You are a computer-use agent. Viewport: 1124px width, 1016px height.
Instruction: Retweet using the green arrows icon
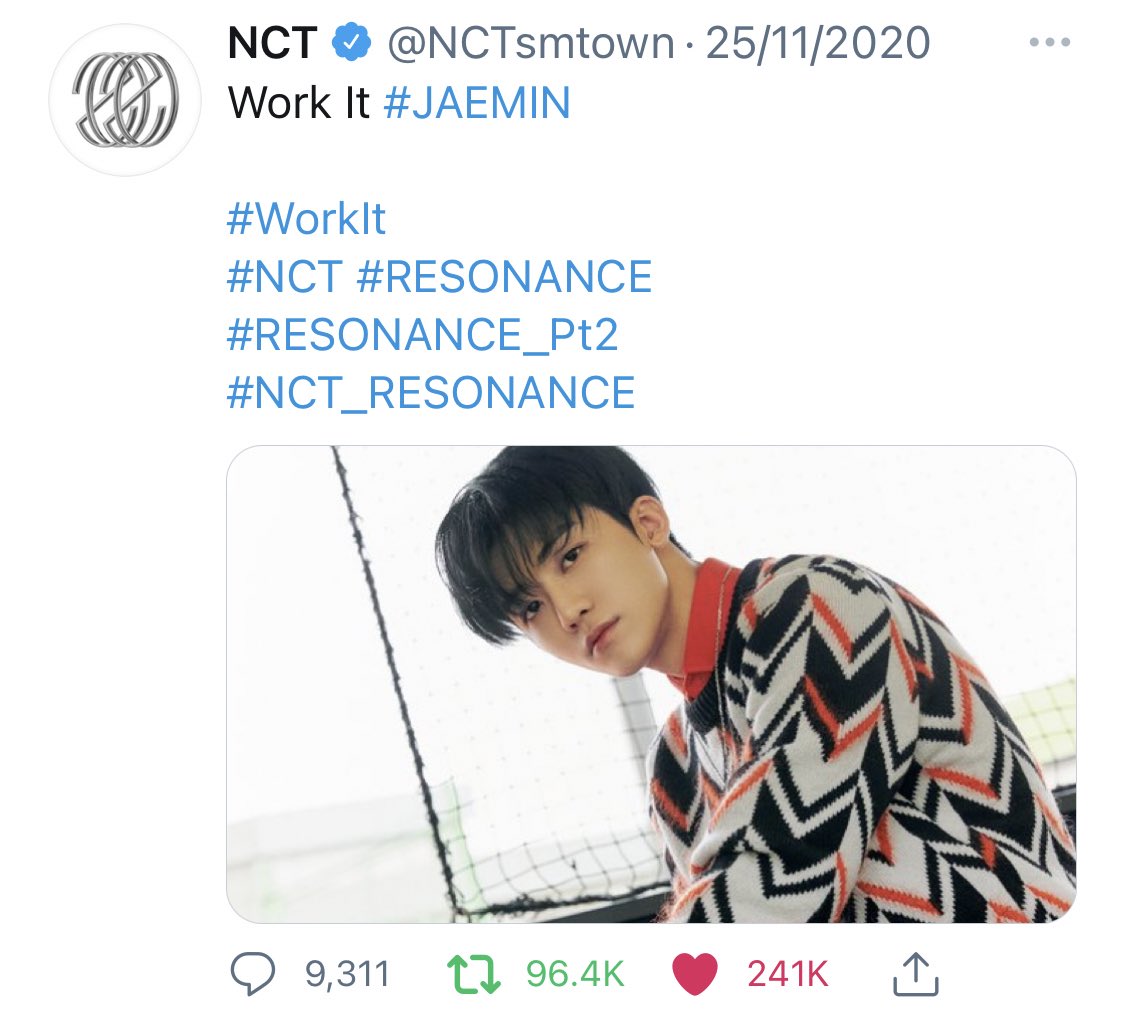tap(474, 974)
